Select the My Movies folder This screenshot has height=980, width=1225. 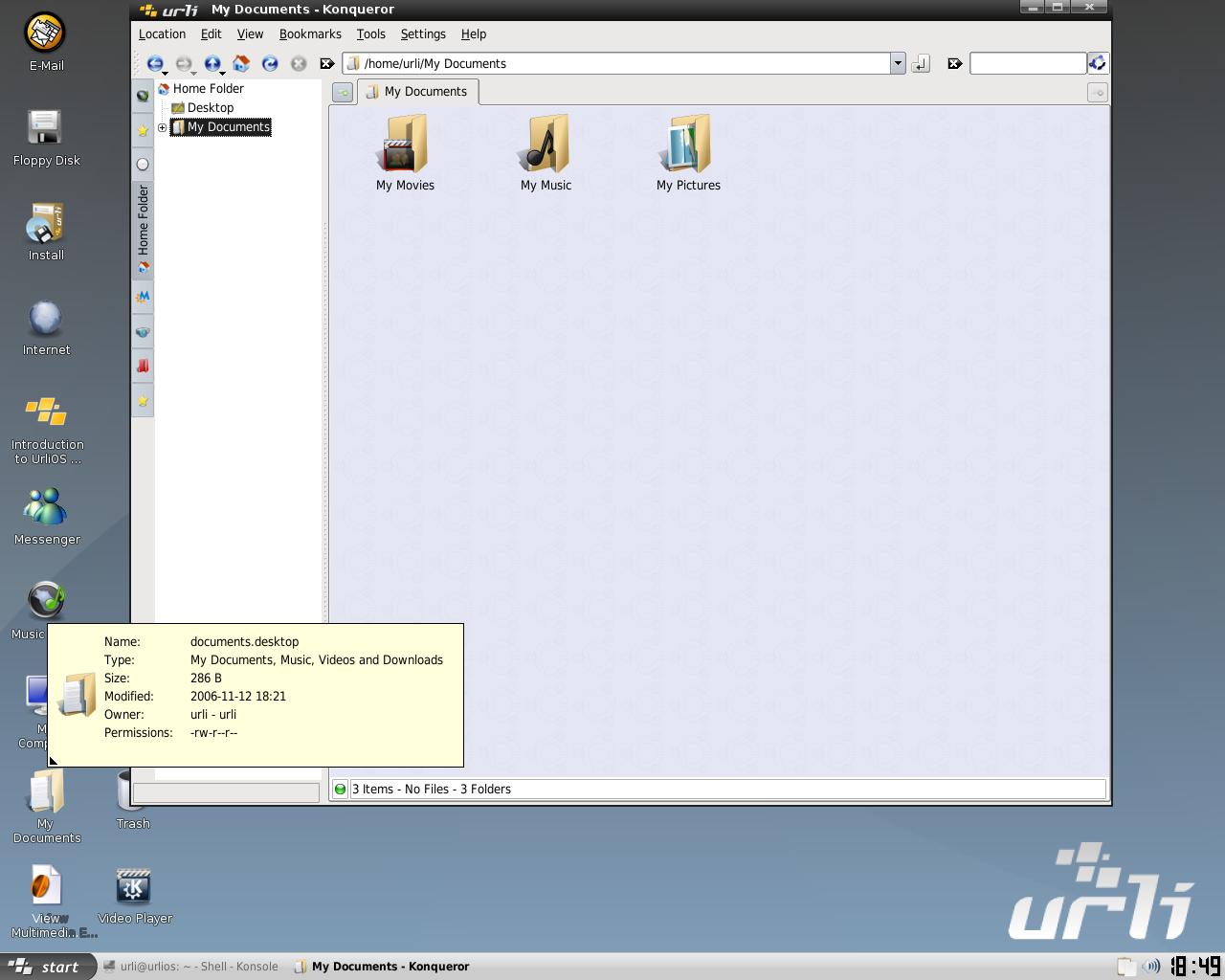pyautogui.click(x=405, y=153)
